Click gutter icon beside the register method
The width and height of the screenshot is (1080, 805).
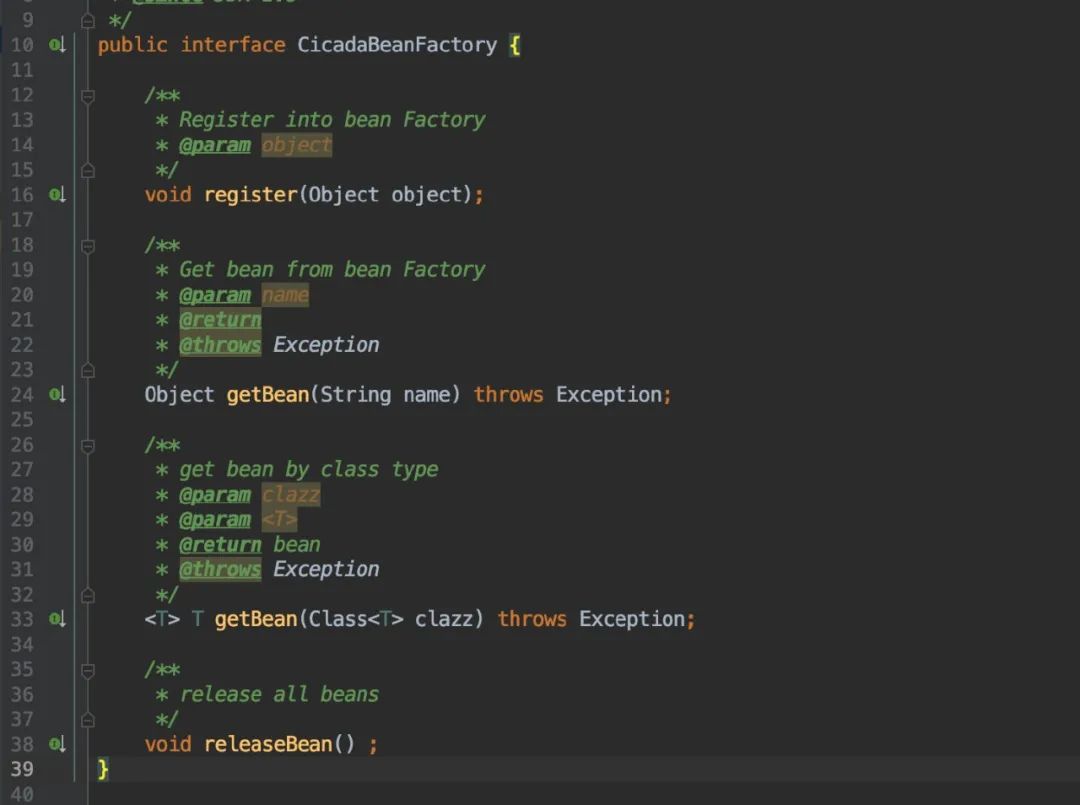[x=57, y=195]
